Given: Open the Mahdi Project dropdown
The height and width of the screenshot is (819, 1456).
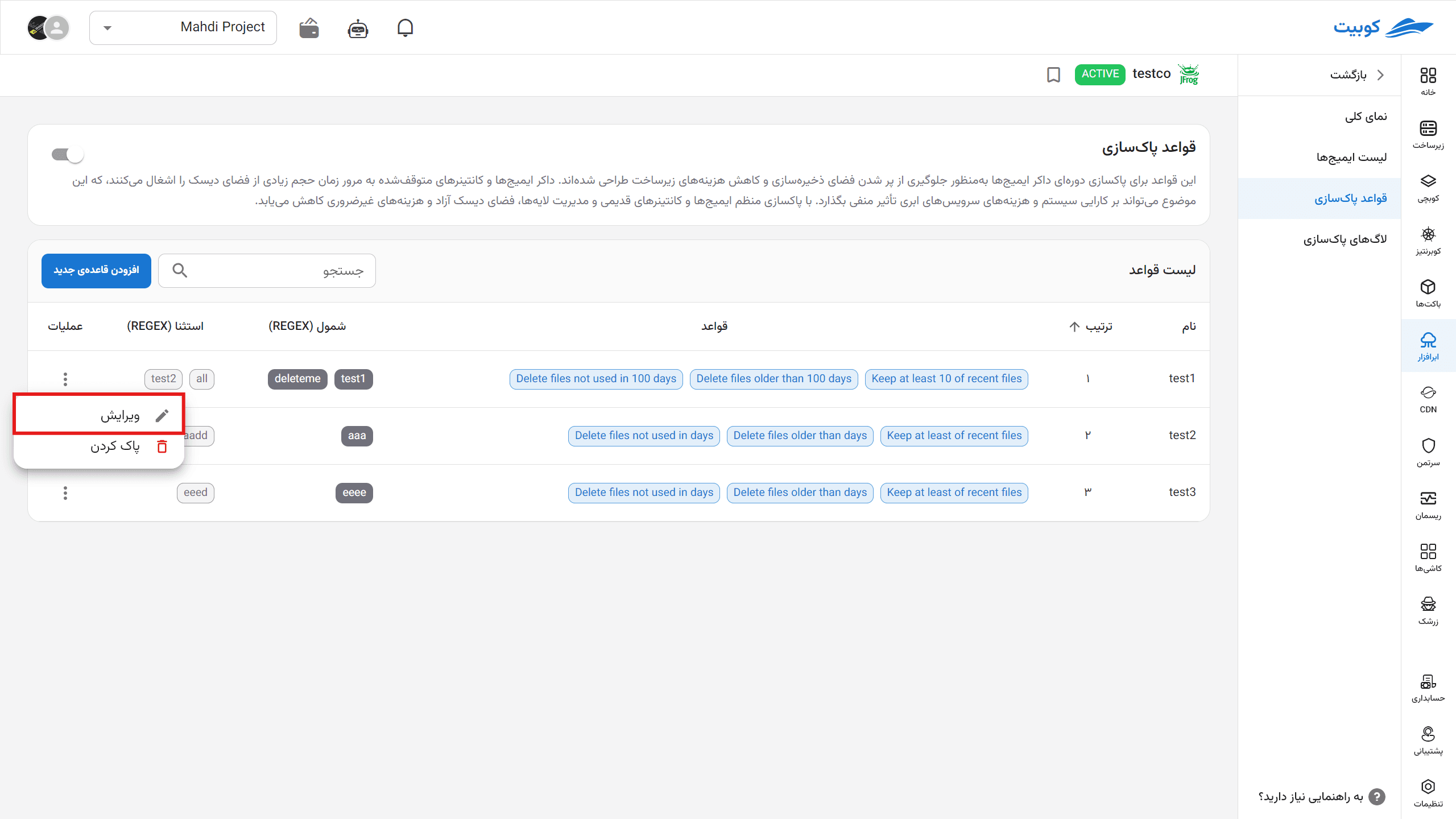Looking at the screenshot, I should [x=183, y=27].
